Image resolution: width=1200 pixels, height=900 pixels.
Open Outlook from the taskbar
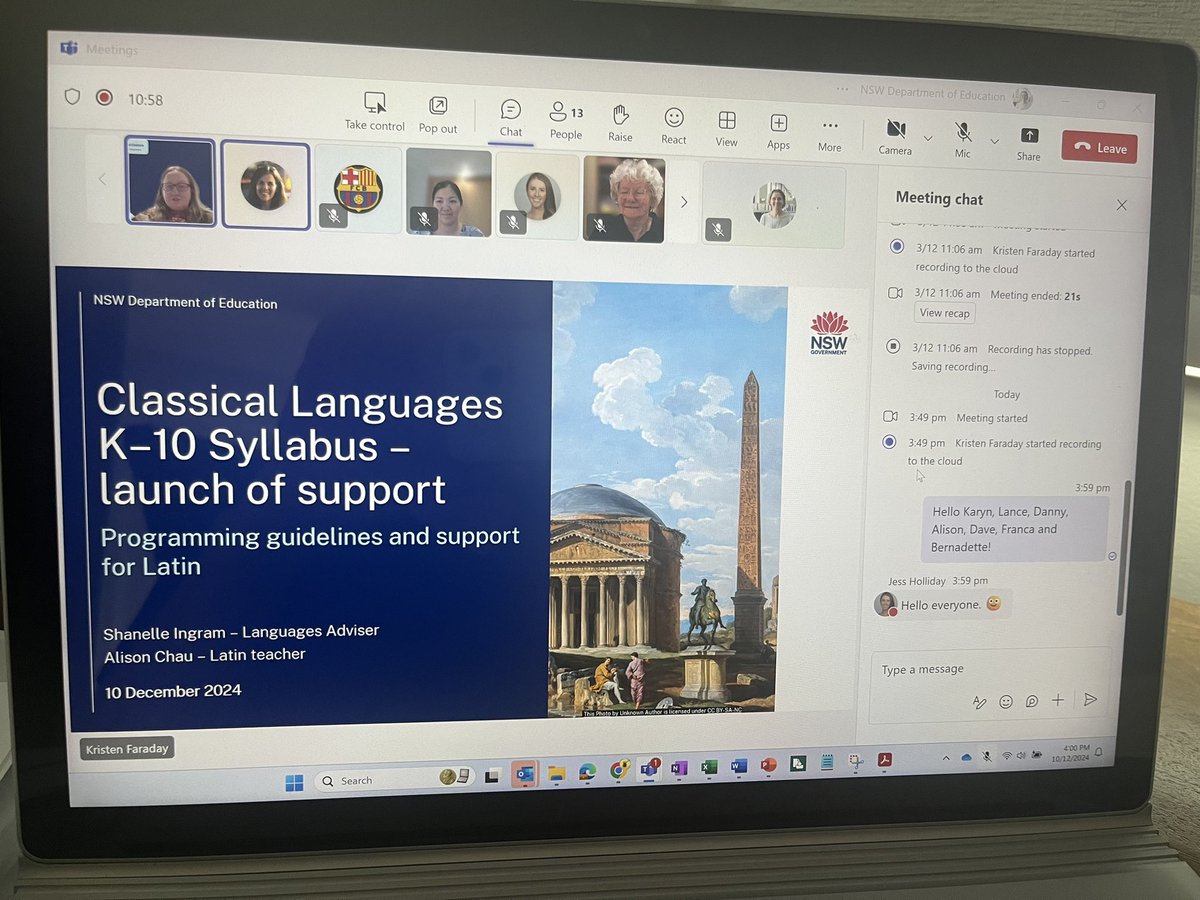(x=523, y=774)
